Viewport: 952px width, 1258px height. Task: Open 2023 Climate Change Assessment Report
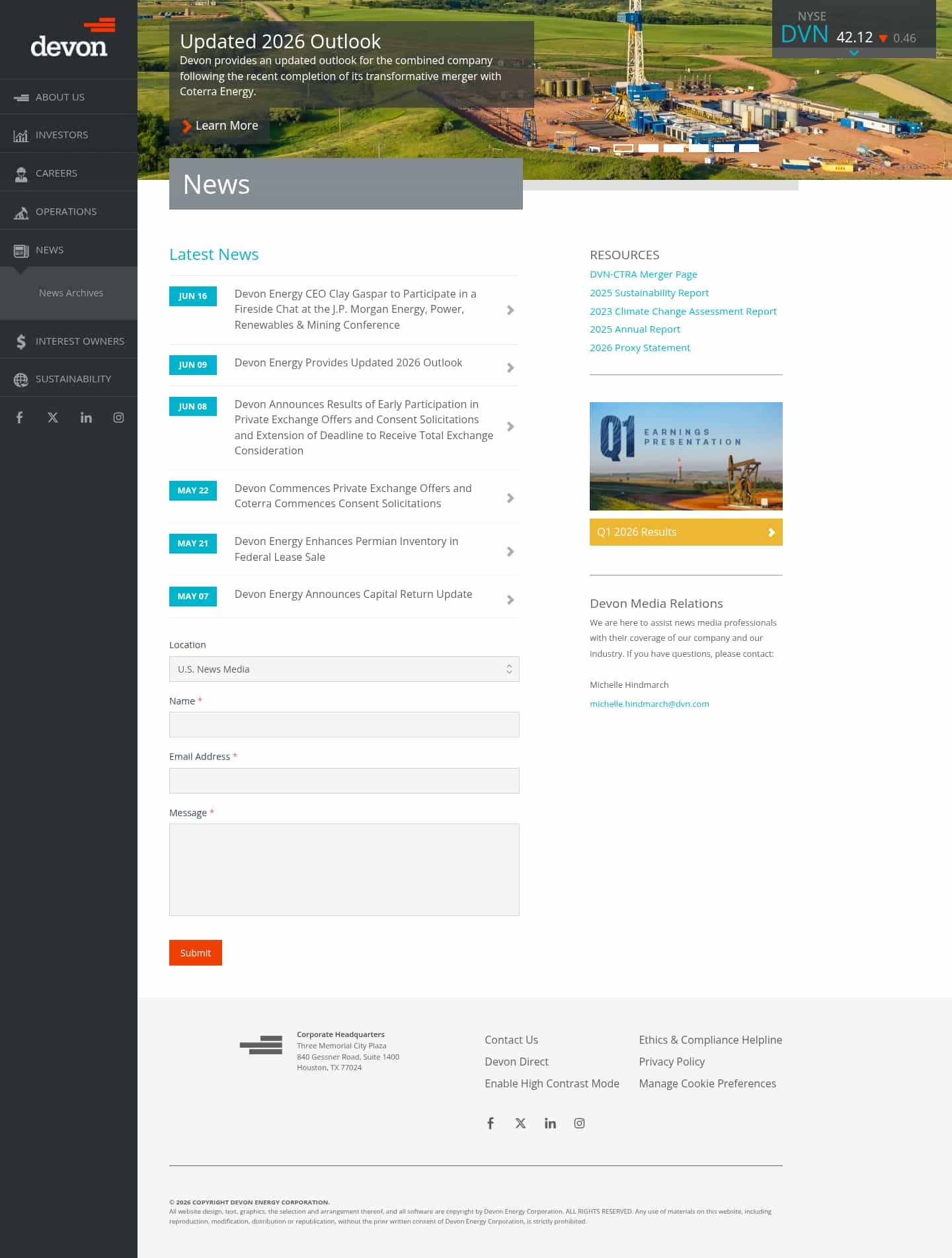[x=683, y=312]
